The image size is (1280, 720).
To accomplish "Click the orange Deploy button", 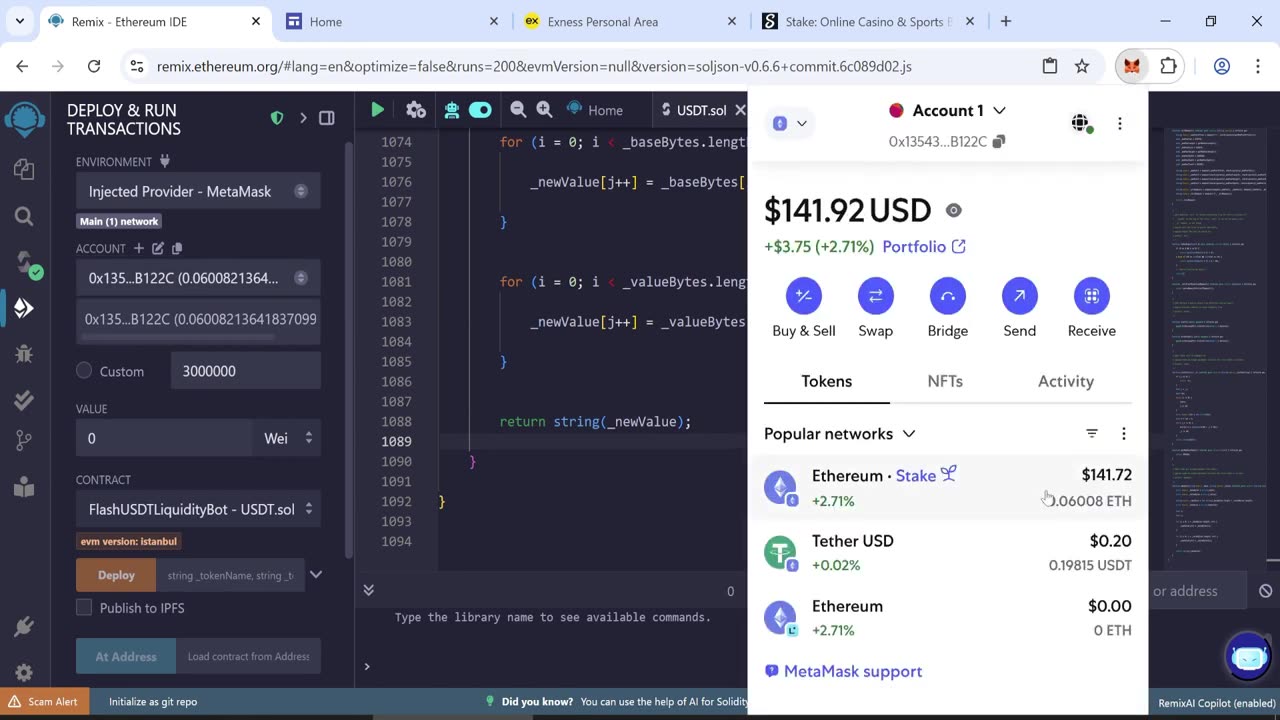I will click(x=116, y=575).
